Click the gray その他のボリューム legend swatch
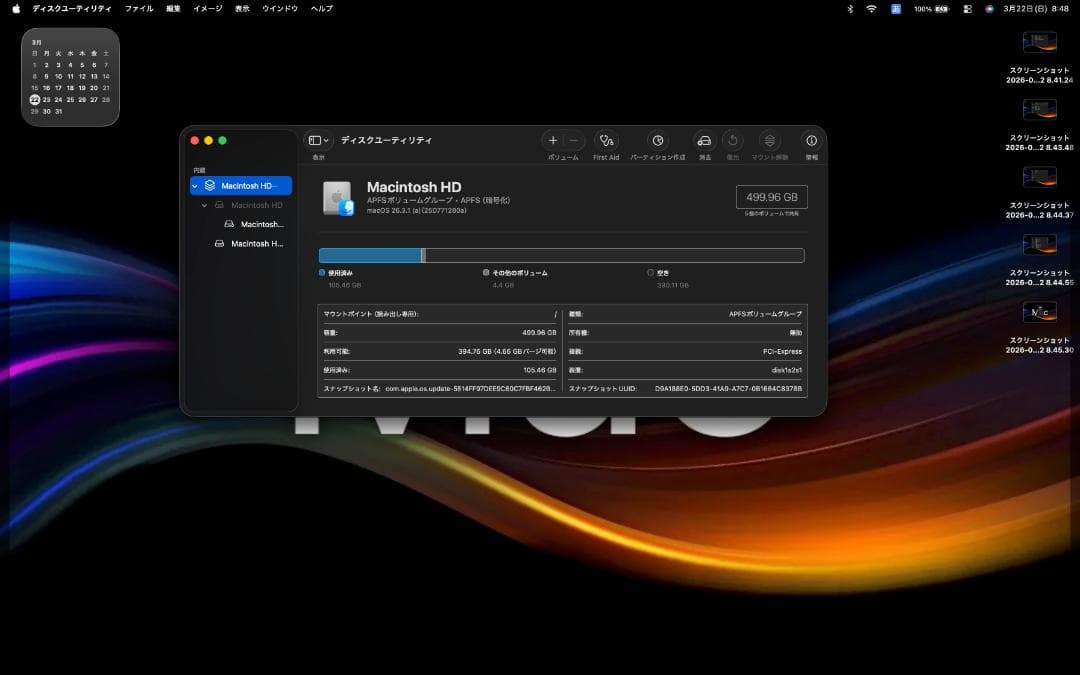This screenshot has height=675, width=1080. 486,273
